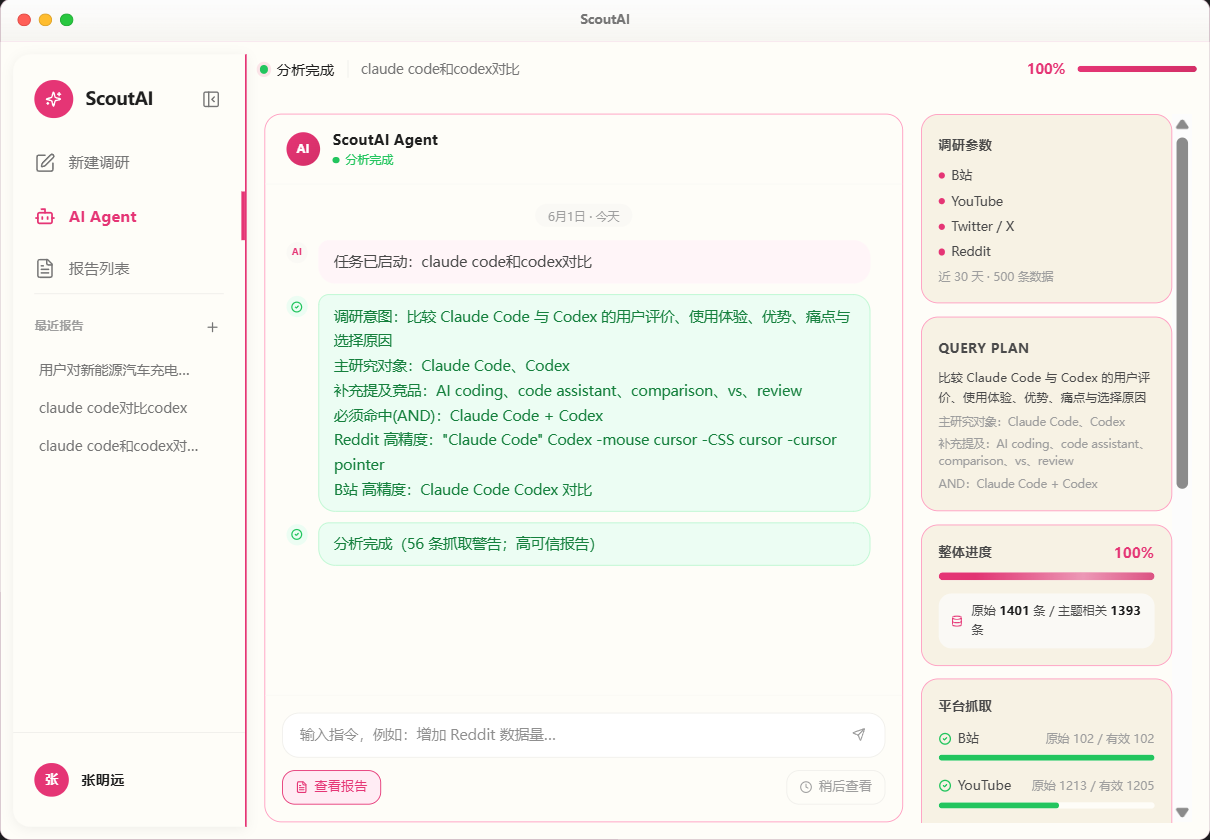This screenshot has height=840, width=1210.
Task: Click the 整体进度 progress bar
Action: pyautogui.click(x=1046, y=576)
